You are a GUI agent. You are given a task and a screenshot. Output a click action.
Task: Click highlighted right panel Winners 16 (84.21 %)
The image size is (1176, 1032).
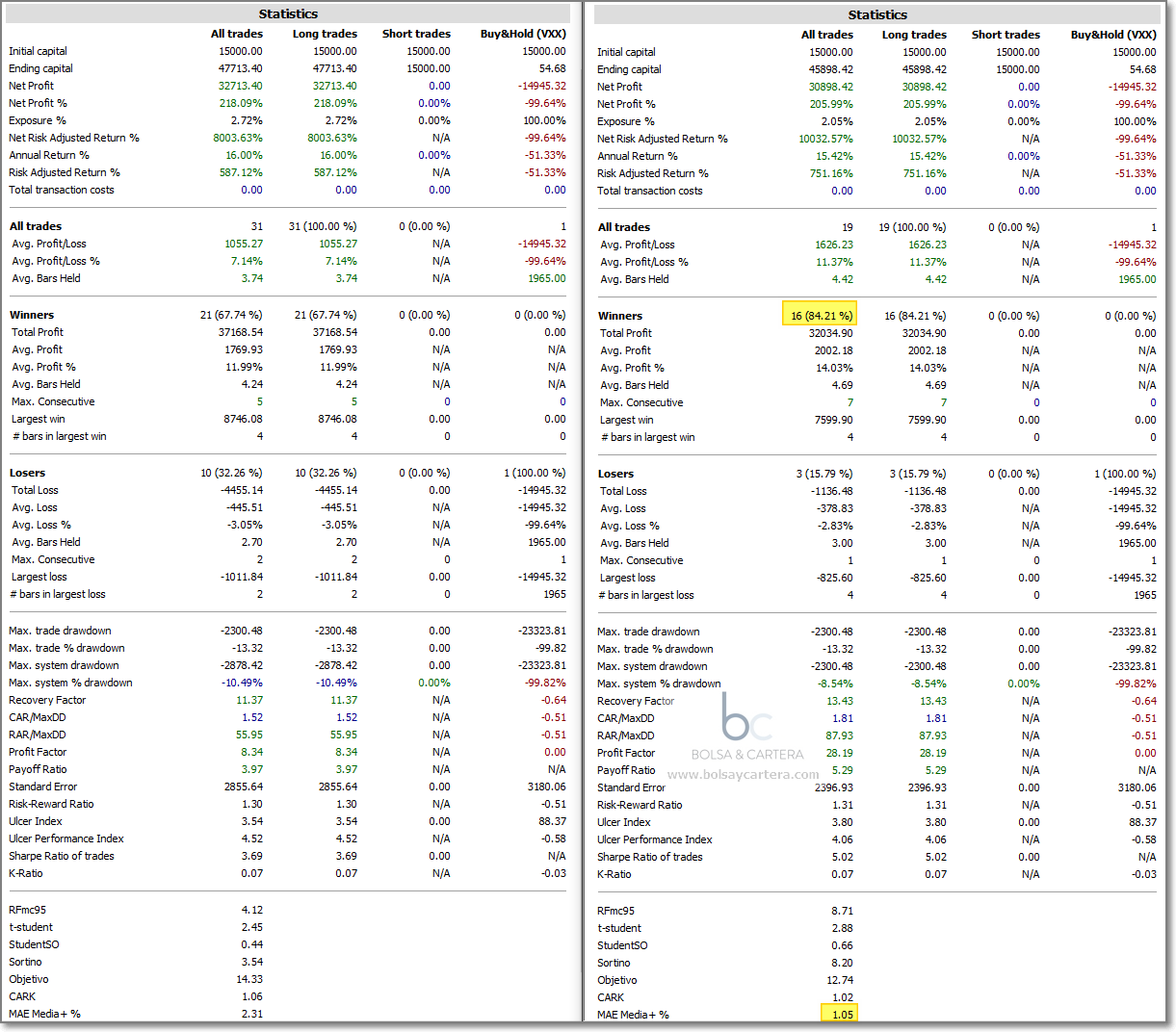tap(822, 316)
